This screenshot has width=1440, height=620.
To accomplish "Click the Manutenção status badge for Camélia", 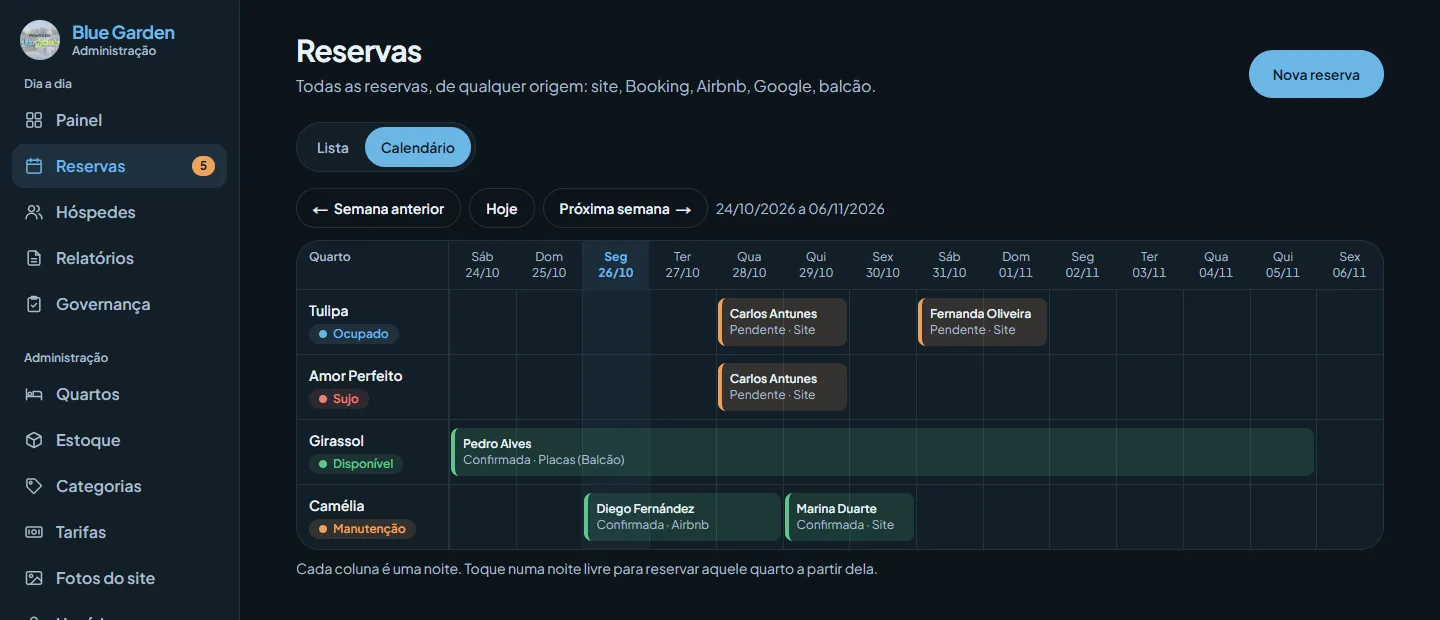I will point(362,529).
